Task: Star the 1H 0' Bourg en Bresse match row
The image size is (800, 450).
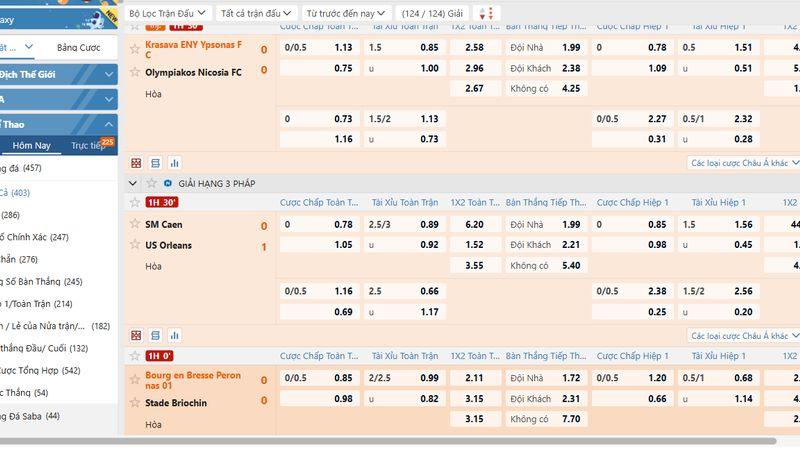Action: (135, 356)
